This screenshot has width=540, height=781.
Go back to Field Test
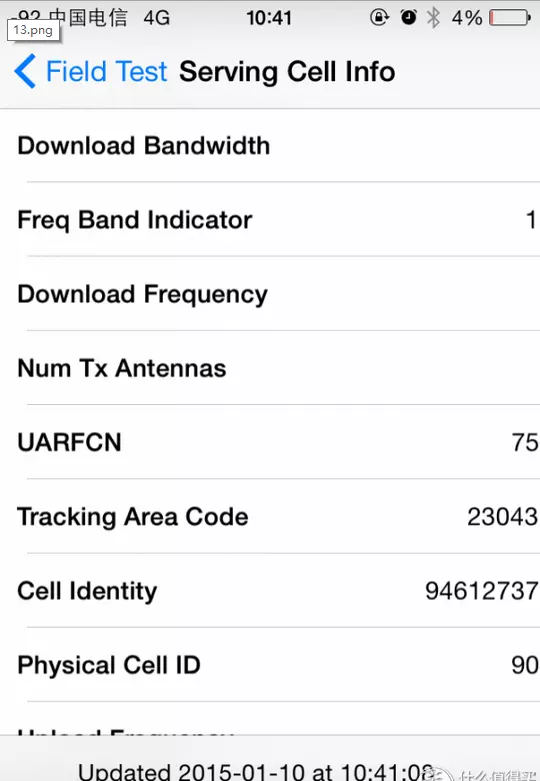click(106, 71)
